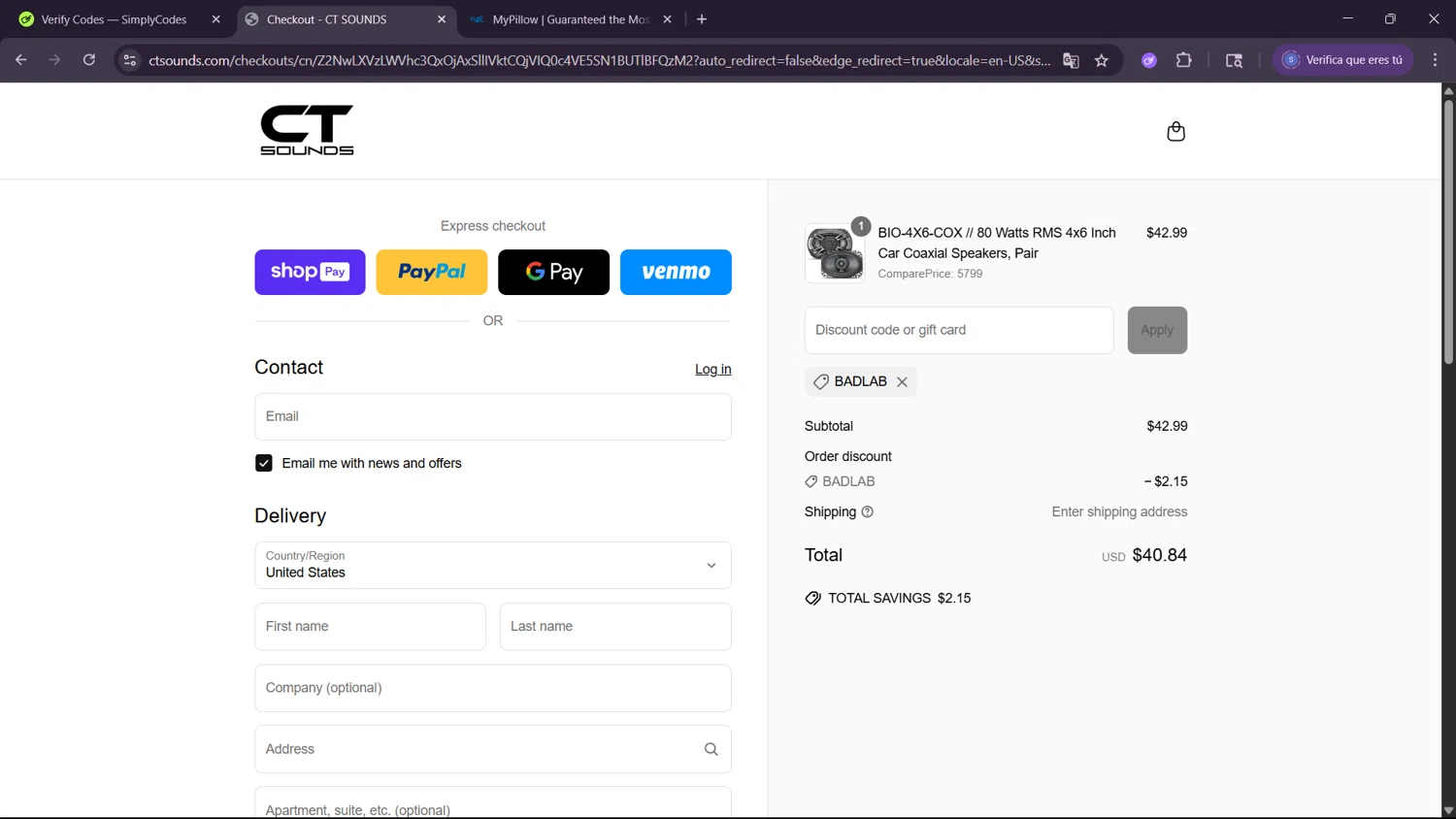Focus the Email input field
1456x819 pixels.
pyautogui.click(x=493, y=416)
